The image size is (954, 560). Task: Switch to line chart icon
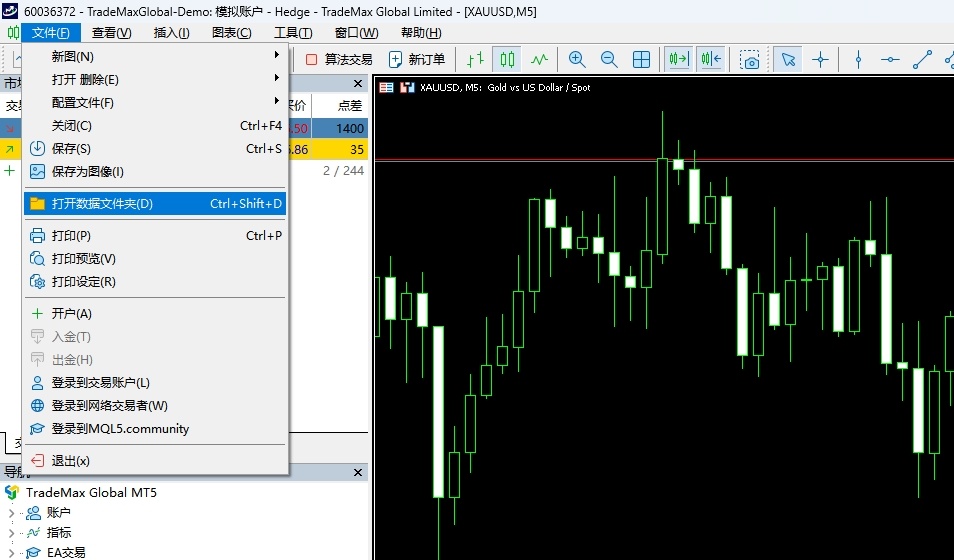point(539,59)
